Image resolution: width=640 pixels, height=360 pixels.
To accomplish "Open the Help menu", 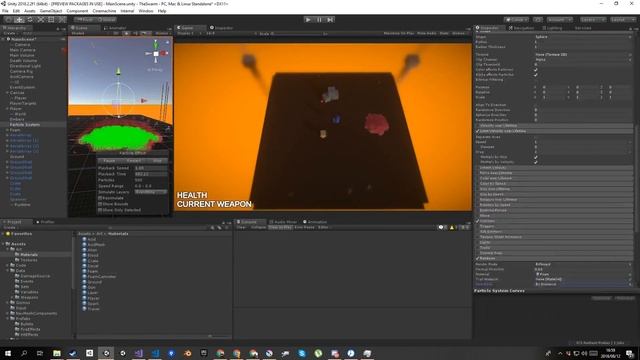I will 162,11.
